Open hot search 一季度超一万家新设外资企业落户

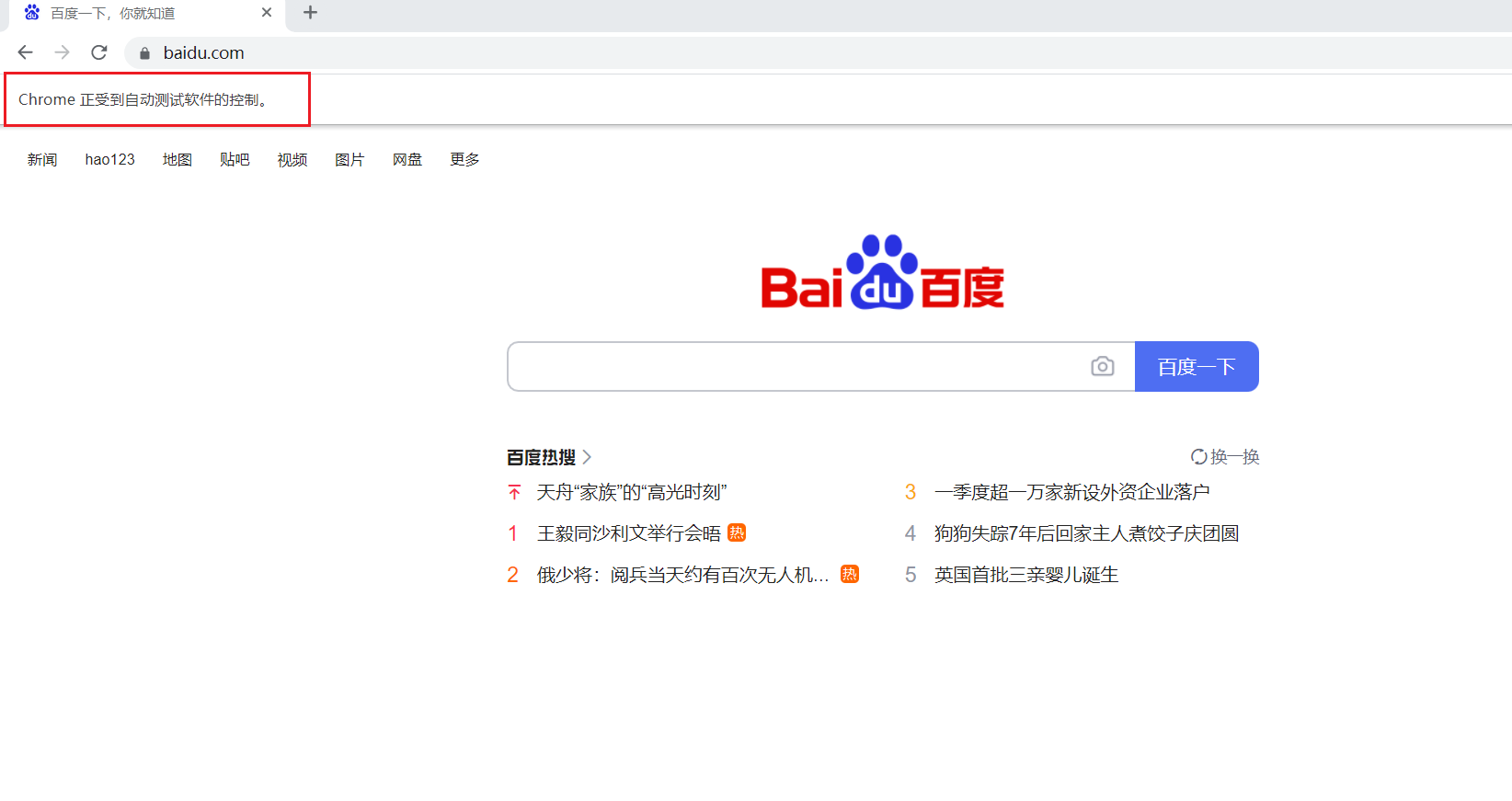pos(1072,493)
